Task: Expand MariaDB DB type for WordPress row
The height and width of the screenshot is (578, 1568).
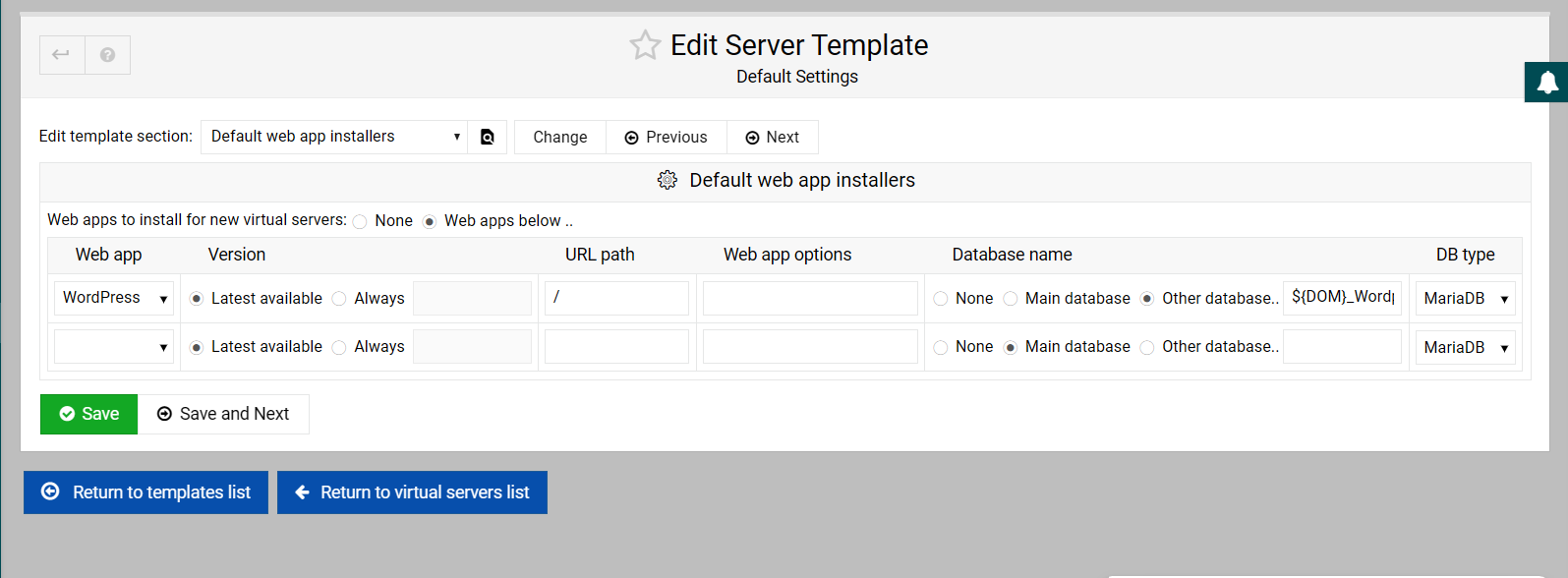Action: (1465, 299)
